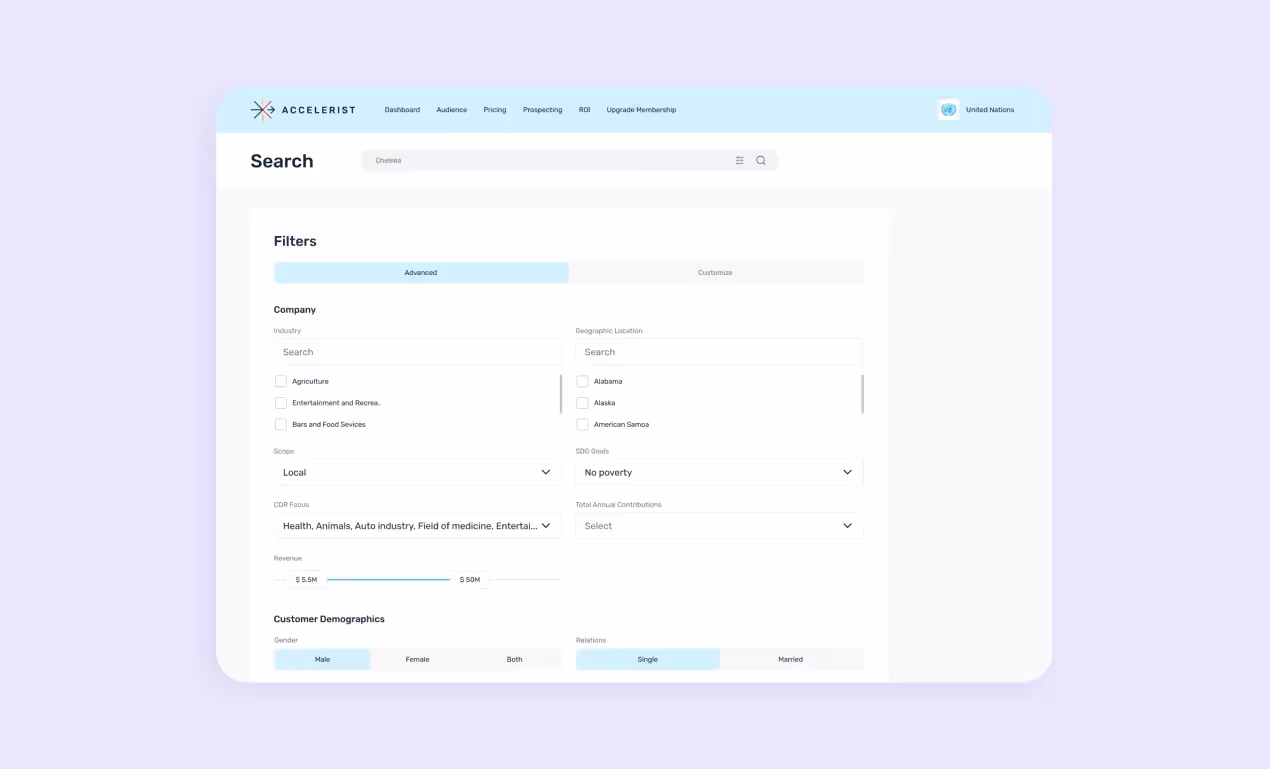Enable the Bars and Food Sevices checkbox
Screen dimensions: 1270x769
pyautogui.click(x=281, y=424)
